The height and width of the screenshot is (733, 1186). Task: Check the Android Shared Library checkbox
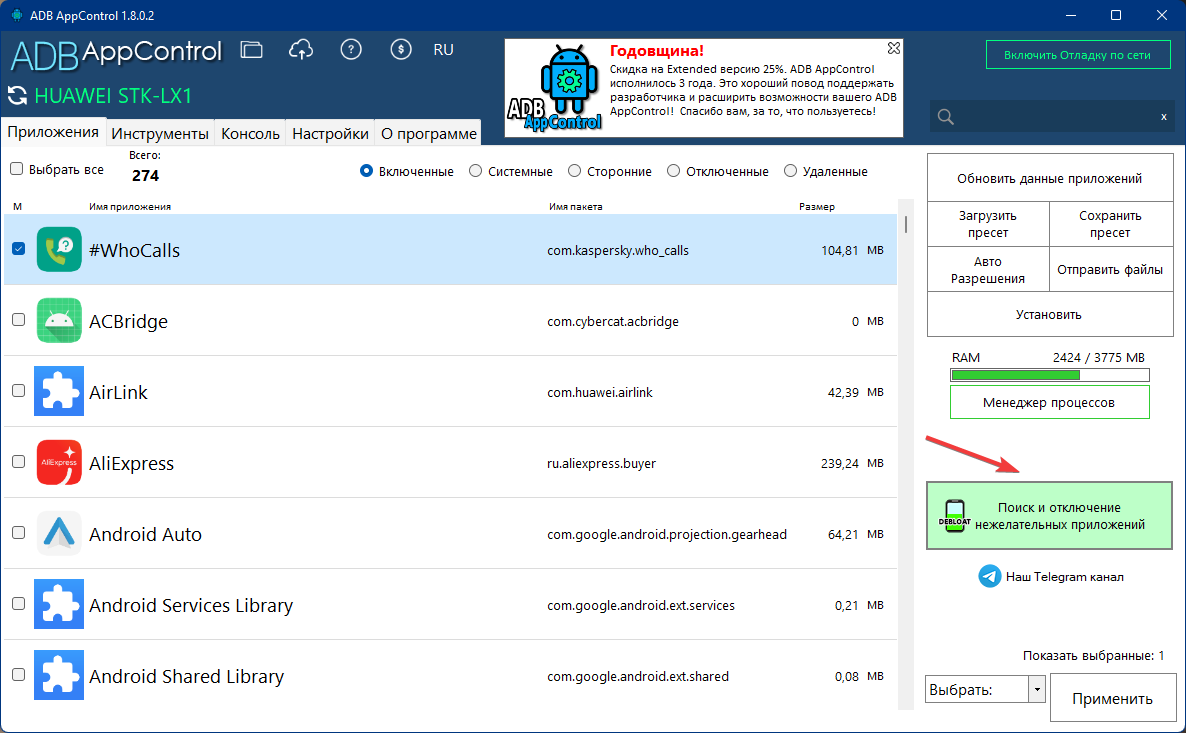19,674
